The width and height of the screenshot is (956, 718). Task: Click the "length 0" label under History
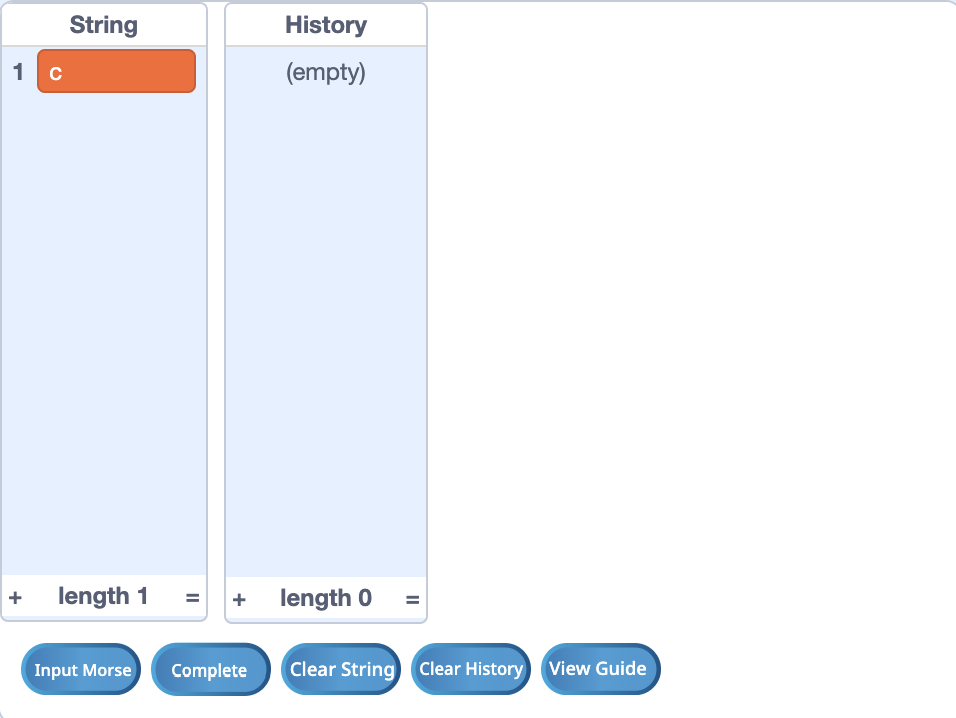[326, 599]
